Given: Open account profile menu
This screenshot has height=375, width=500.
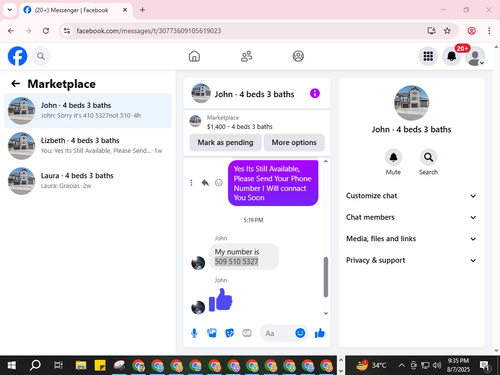Looking at the screenshot, I should coord(475,56).
